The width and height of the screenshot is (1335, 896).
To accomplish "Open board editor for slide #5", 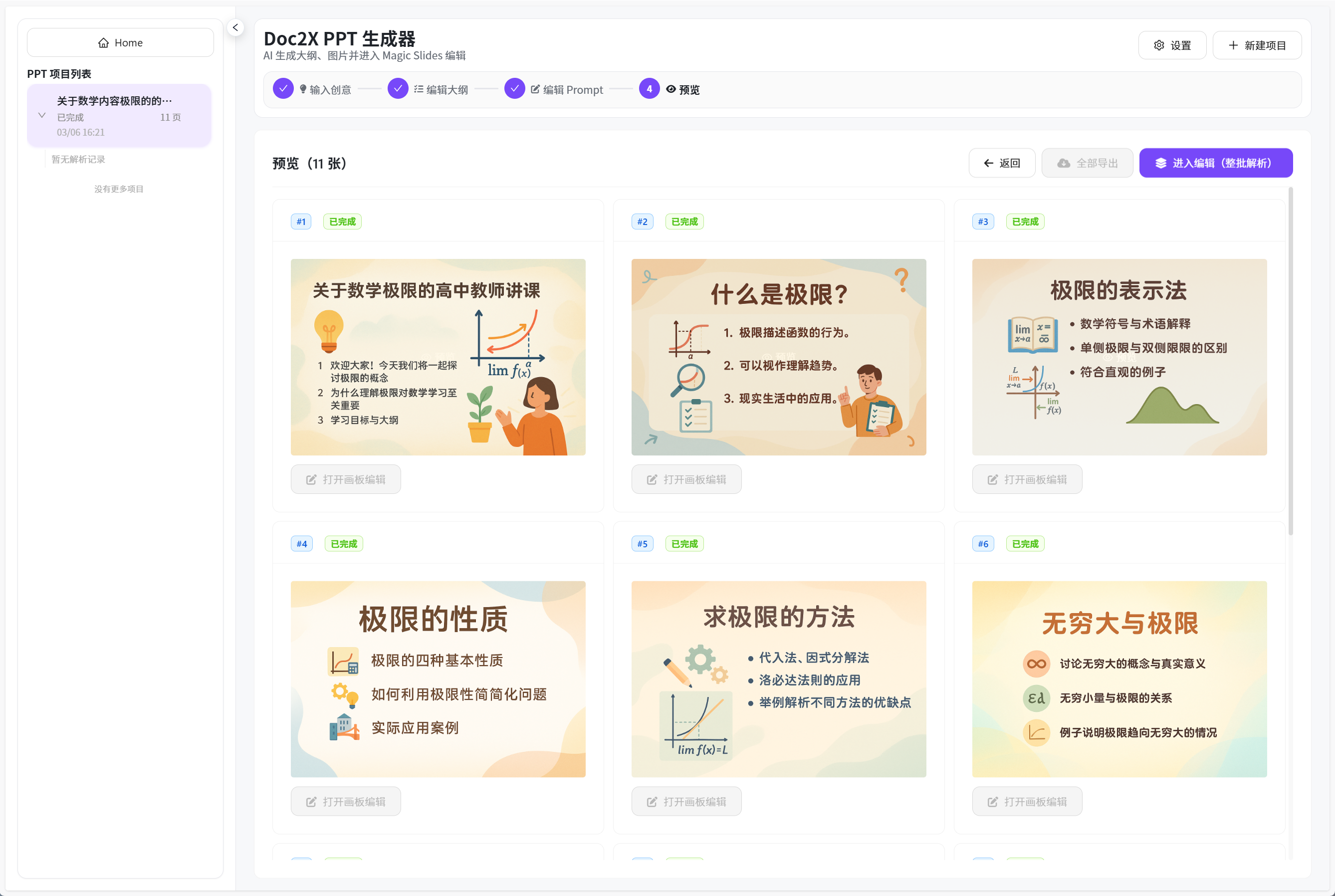I will 686,802.
